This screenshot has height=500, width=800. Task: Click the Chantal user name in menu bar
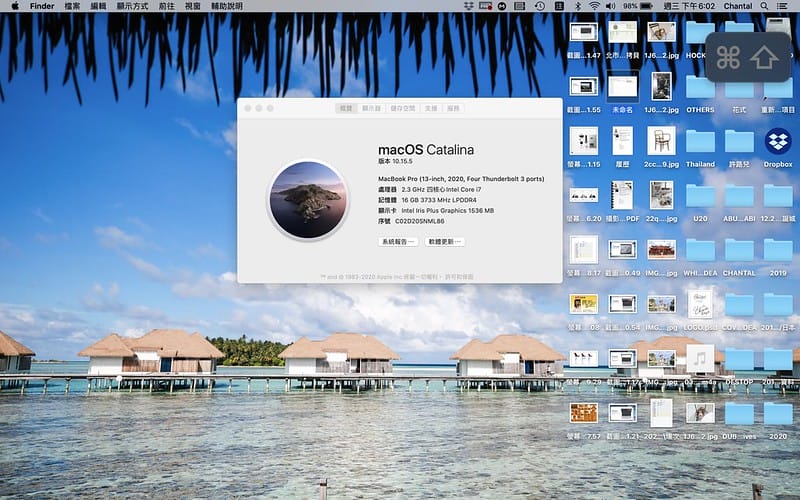tap(738, 6)
